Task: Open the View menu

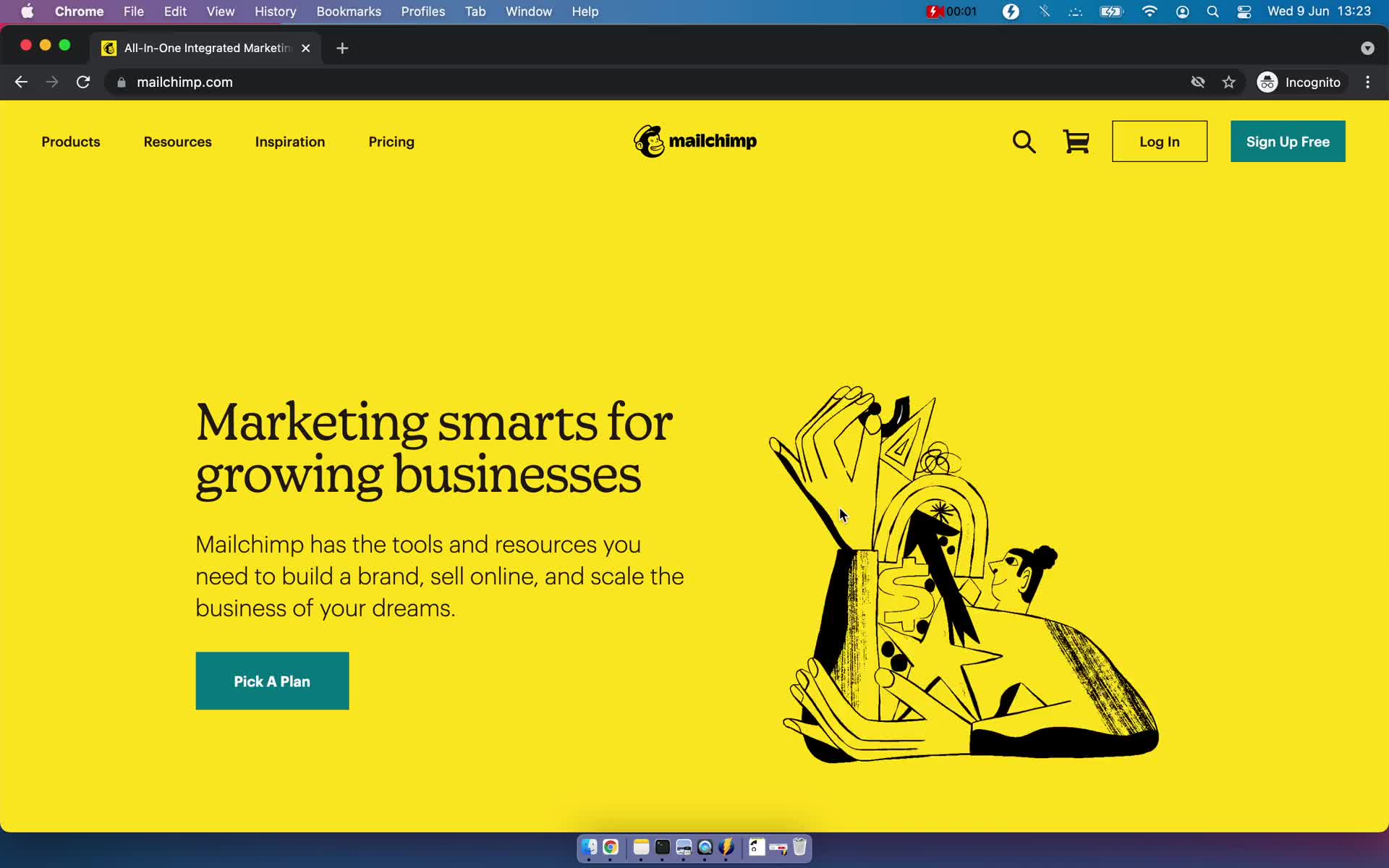Action: [220, 12]
